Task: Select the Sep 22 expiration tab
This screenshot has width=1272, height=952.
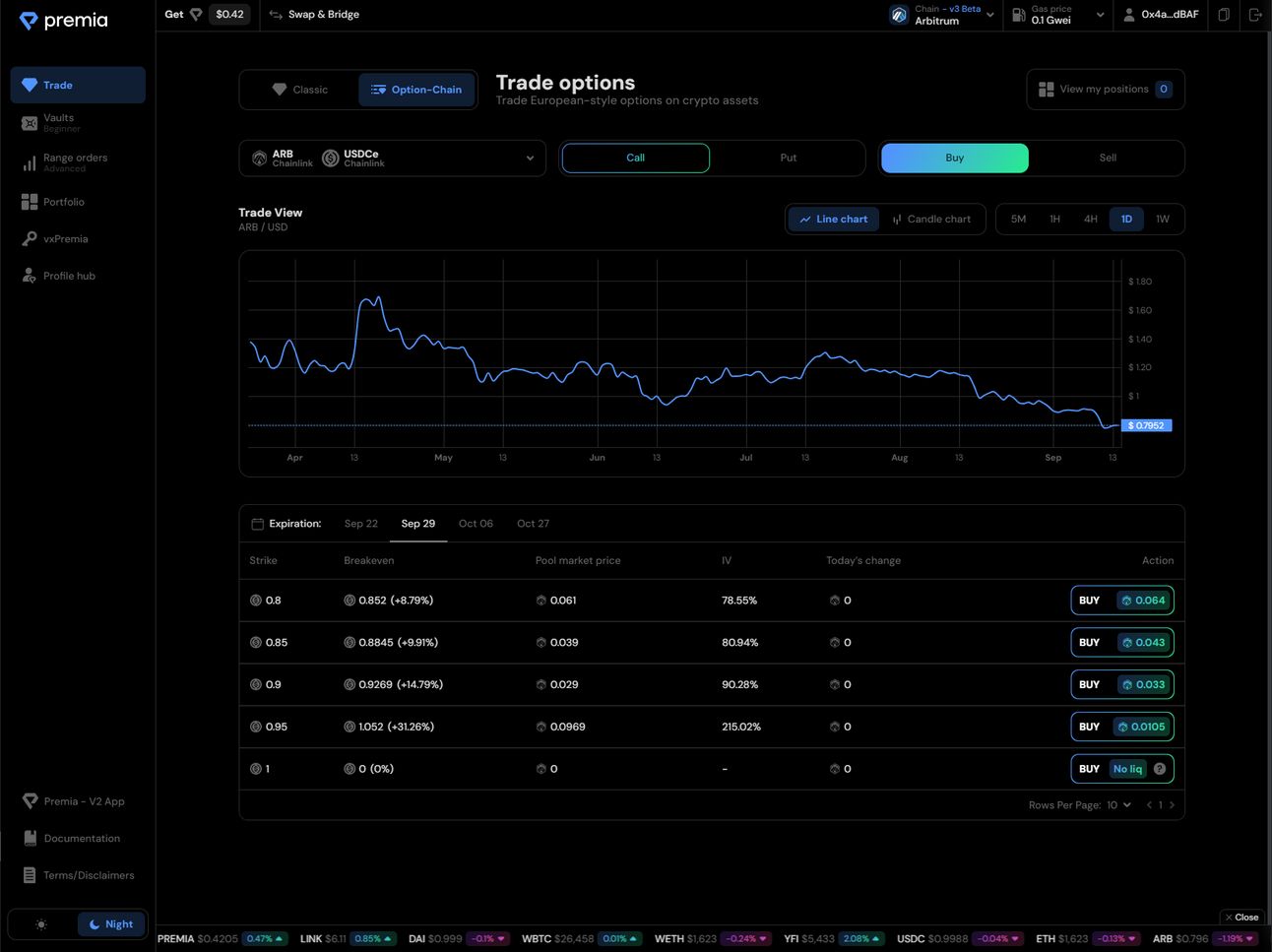Action: click(361, 524)
